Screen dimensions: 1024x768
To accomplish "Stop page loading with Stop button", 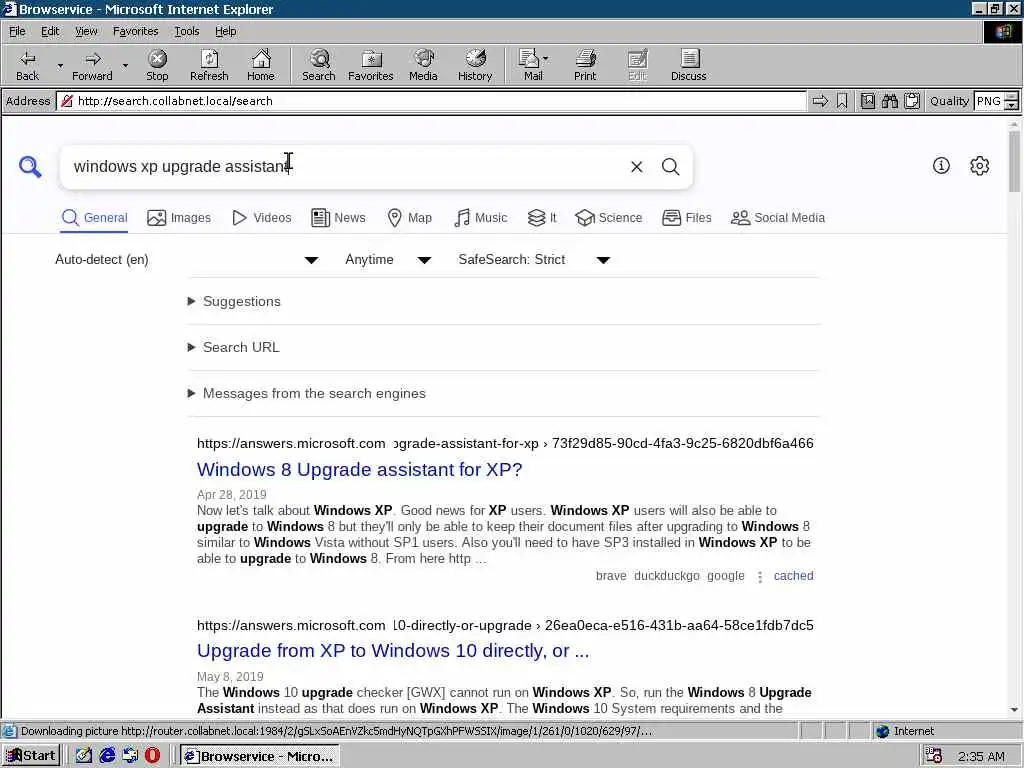I will [x=157, y=65].
